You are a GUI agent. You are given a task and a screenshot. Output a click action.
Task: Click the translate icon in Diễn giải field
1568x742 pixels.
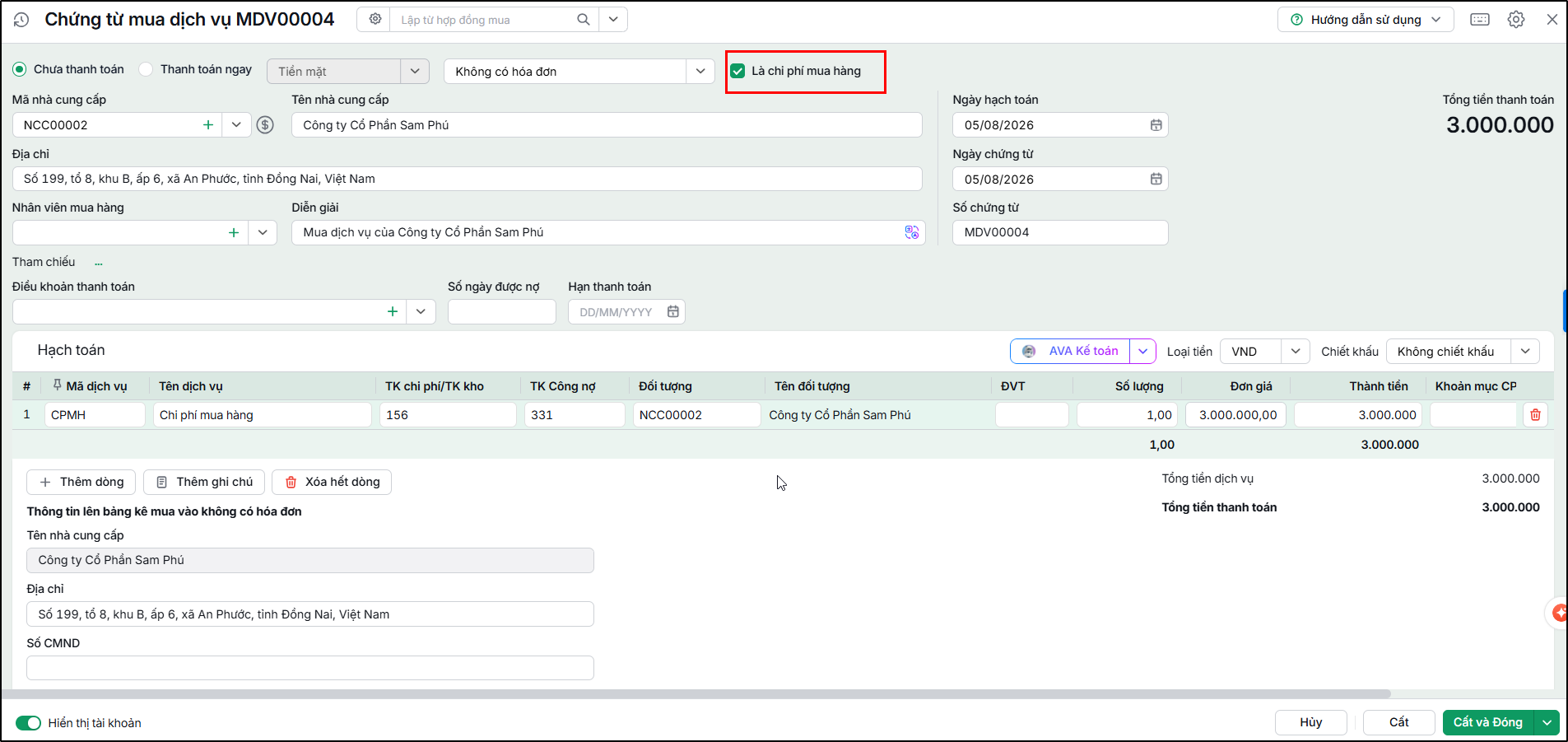coord(911,232)
